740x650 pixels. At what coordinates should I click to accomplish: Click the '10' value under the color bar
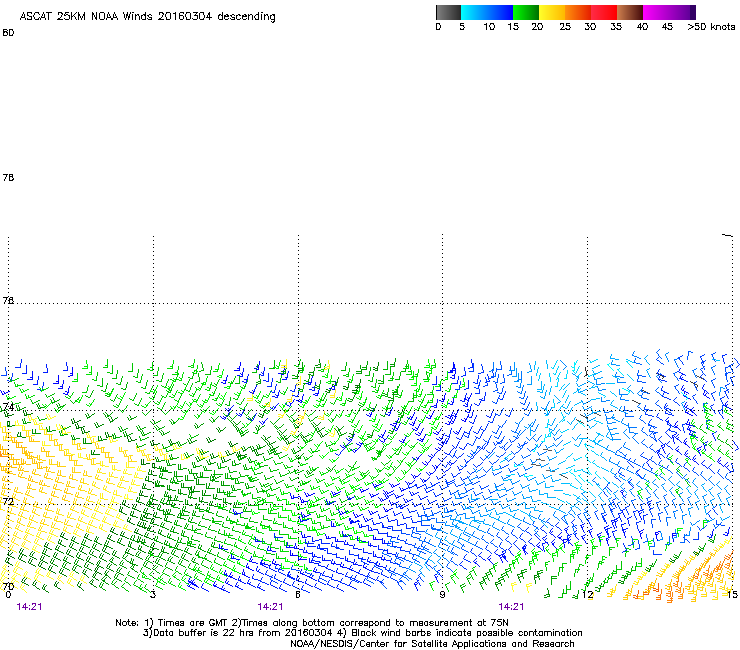coord(489,27)
